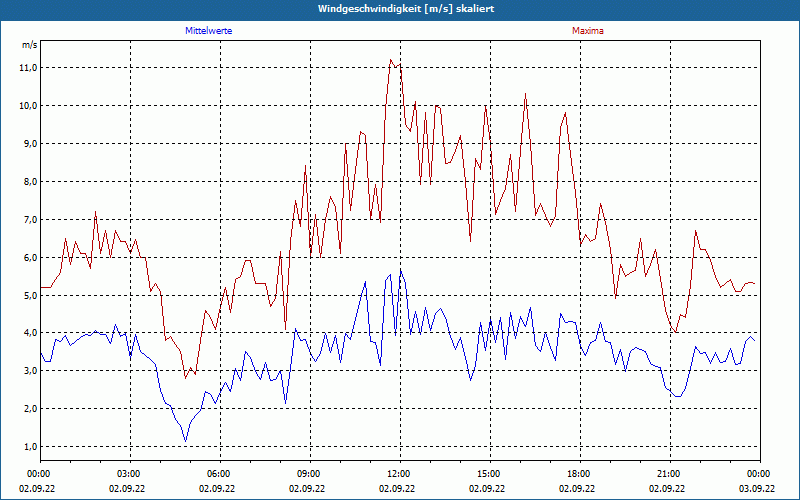This screenshot has height=500, width=800.
Task: Select the 5,0 y-axis value
Action: tap(31, 295)
